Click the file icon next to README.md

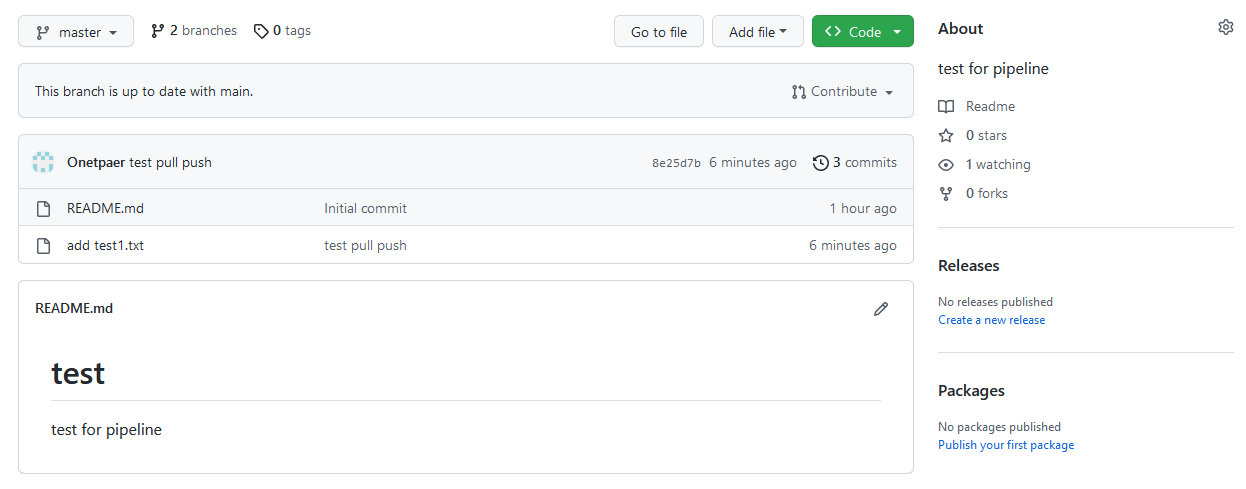(x=43, y=209)
